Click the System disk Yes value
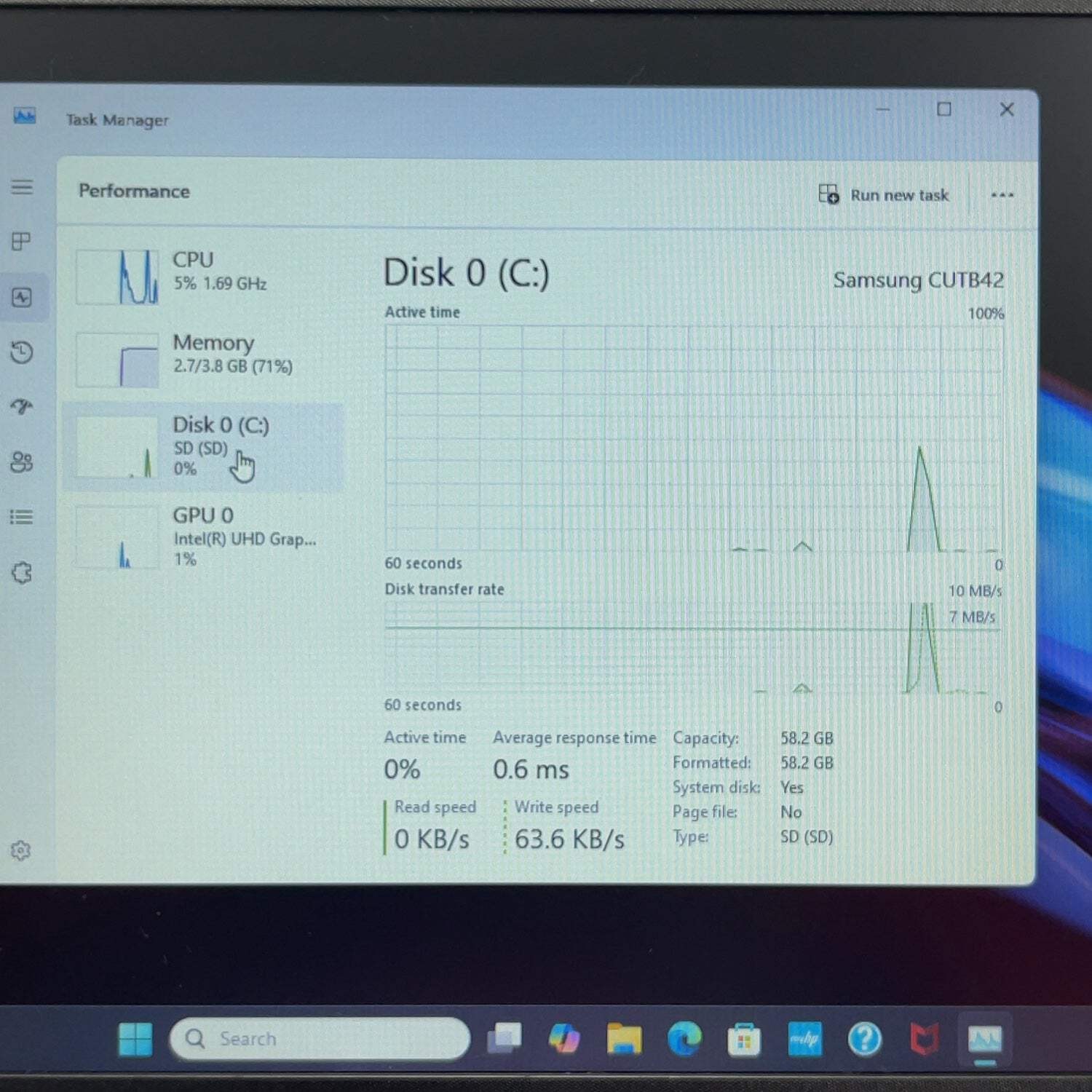 click(792, 788)
